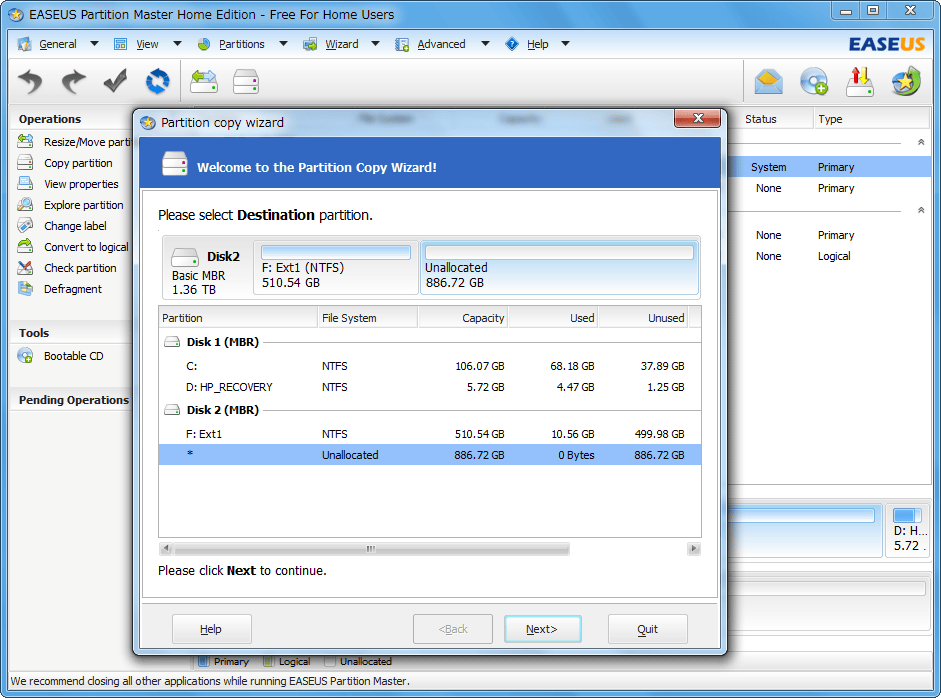The image size is (941, 698).
Task: Click Change label sidebar icon
Action: (x=25, y=226)
